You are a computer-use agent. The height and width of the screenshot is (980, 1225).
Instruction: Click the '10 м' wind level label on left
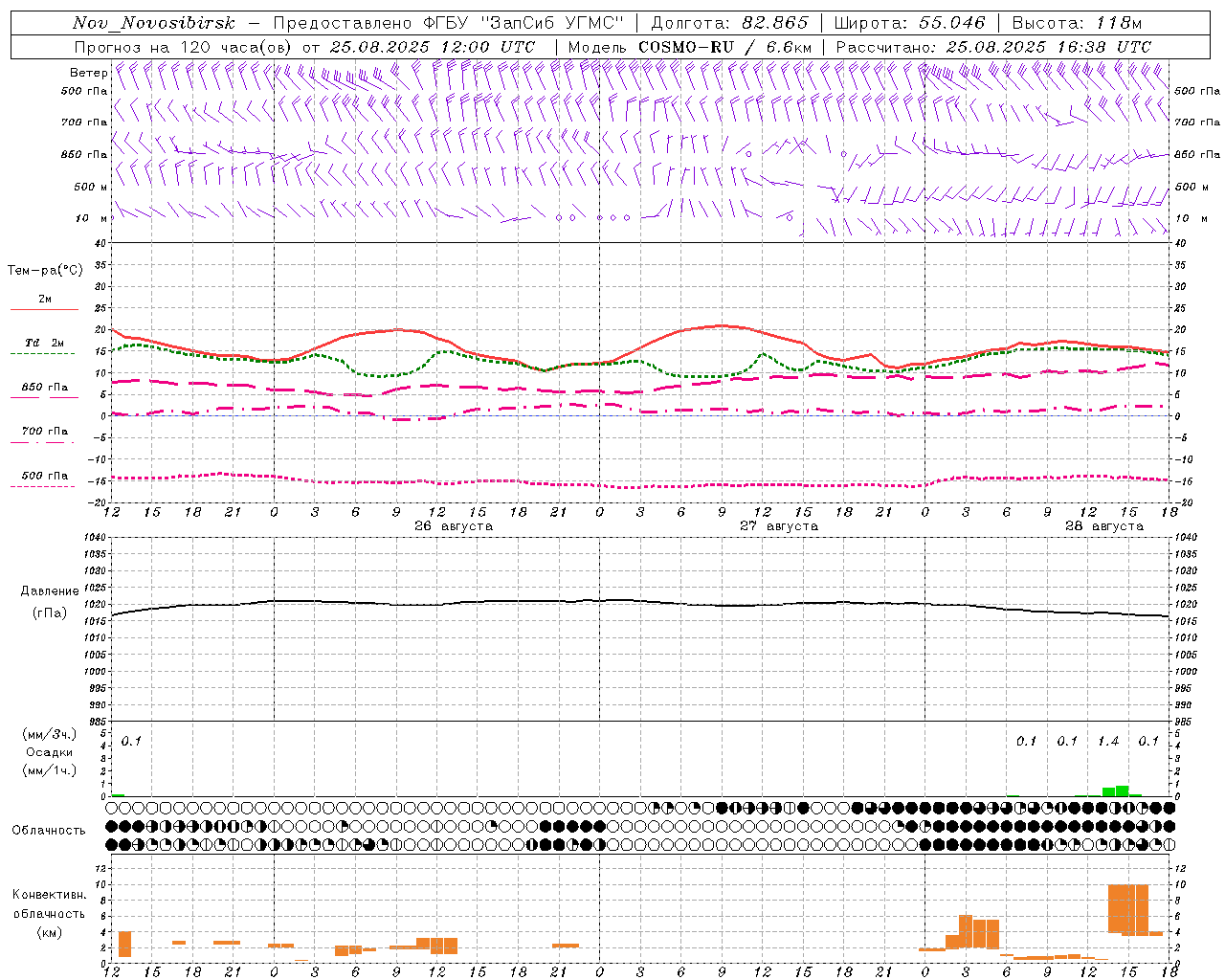point(92,218)
